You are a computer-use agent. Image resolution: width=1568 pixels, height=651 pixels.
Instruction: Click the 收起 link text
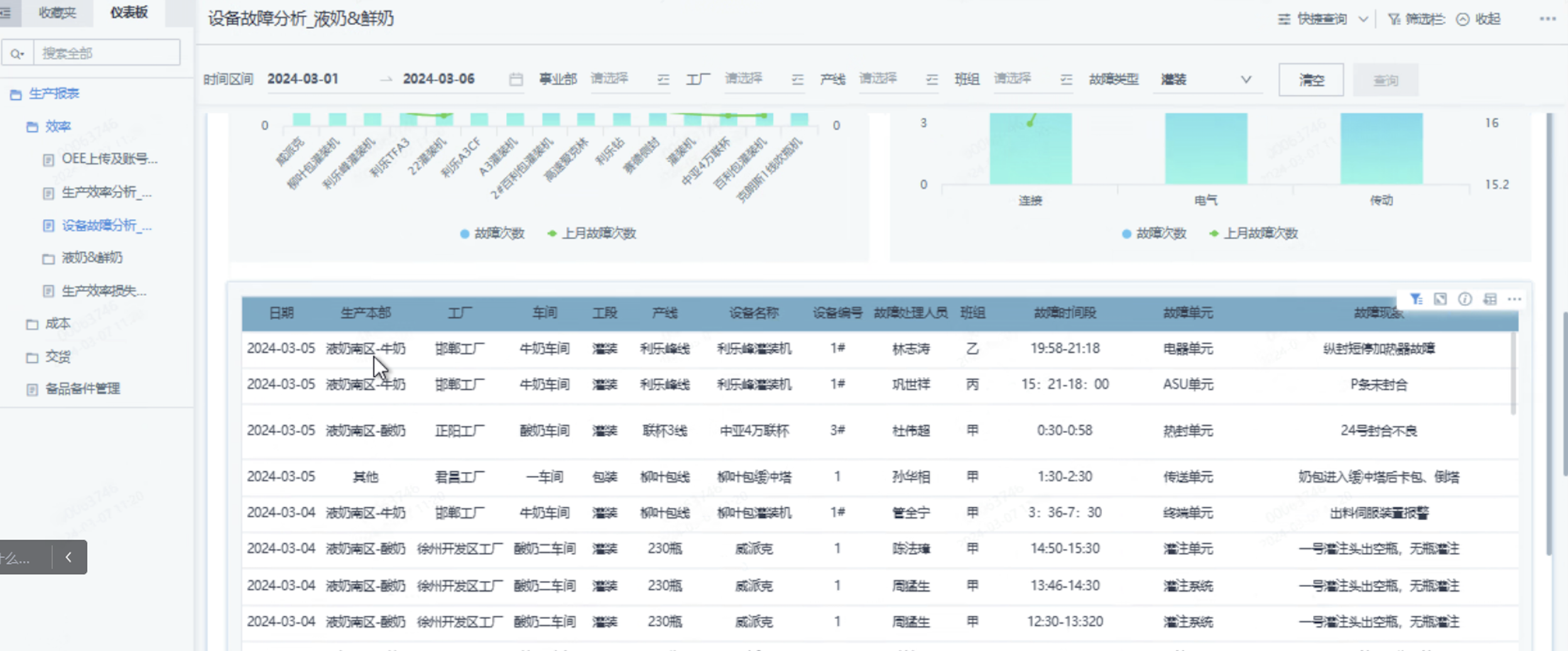[1488, 19]
